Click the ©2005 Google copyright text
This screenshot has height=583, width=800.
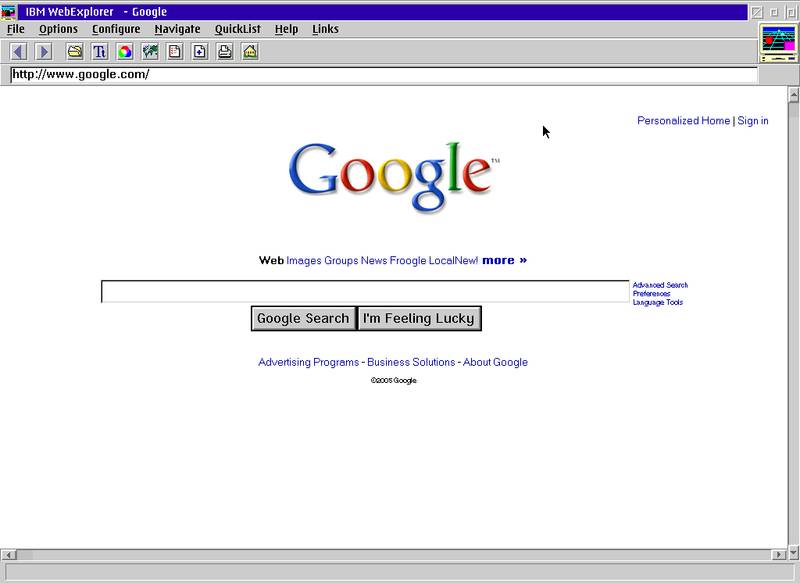pos(393,381)
